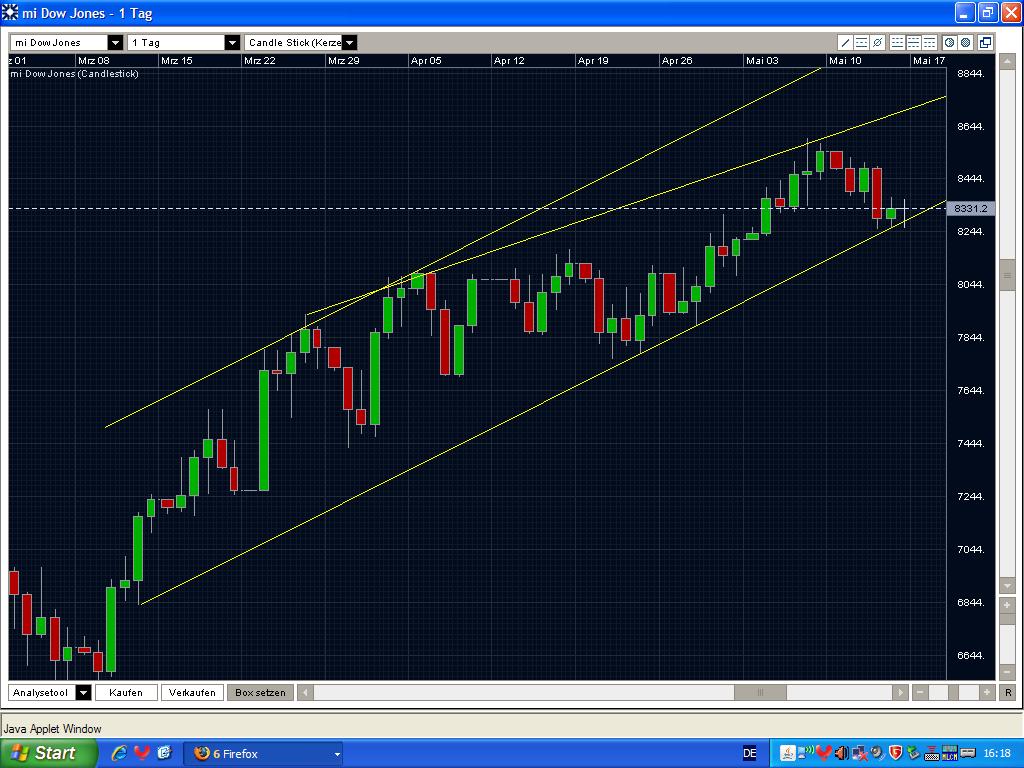Click the horizontal zoom minus button
Image resolution: width=1024 pixels, height=768 pixels.
pyautogui.click(x=920, y=692)
